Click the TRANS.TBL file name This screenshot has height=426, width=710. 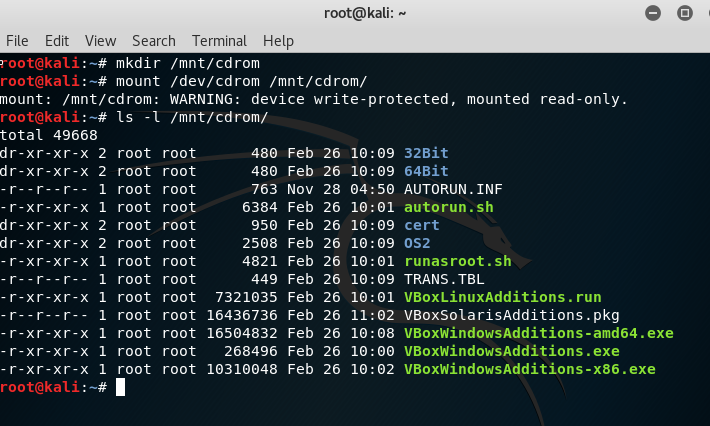click(444, 279)
